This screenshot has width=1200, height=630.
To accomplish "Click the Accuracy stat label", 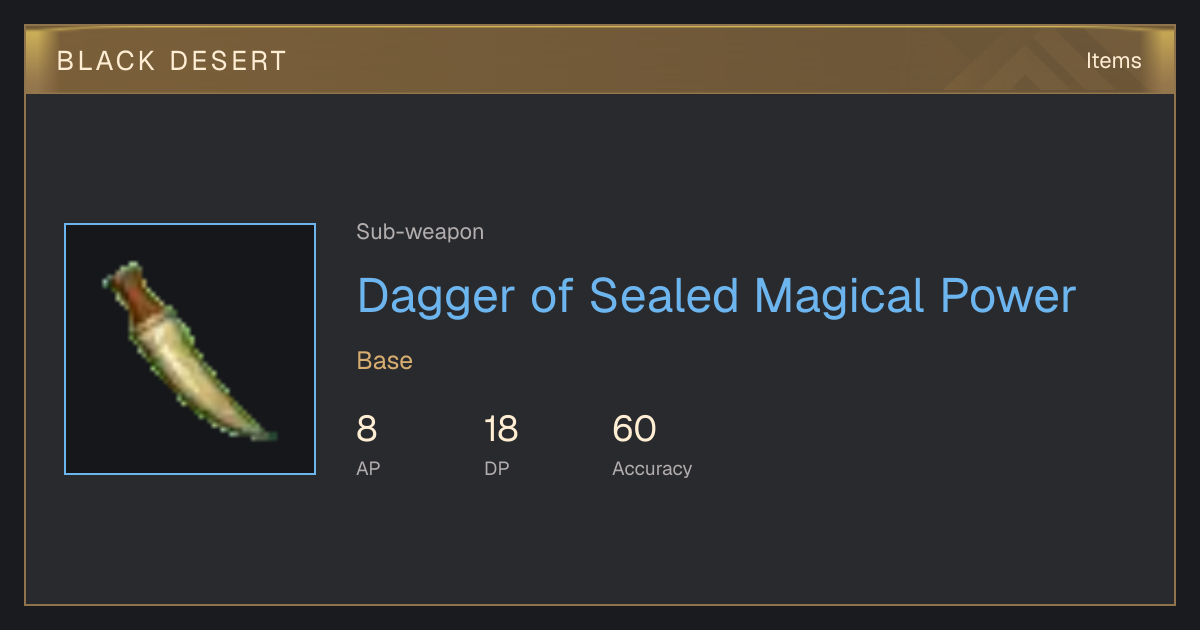I will point(652,468).
